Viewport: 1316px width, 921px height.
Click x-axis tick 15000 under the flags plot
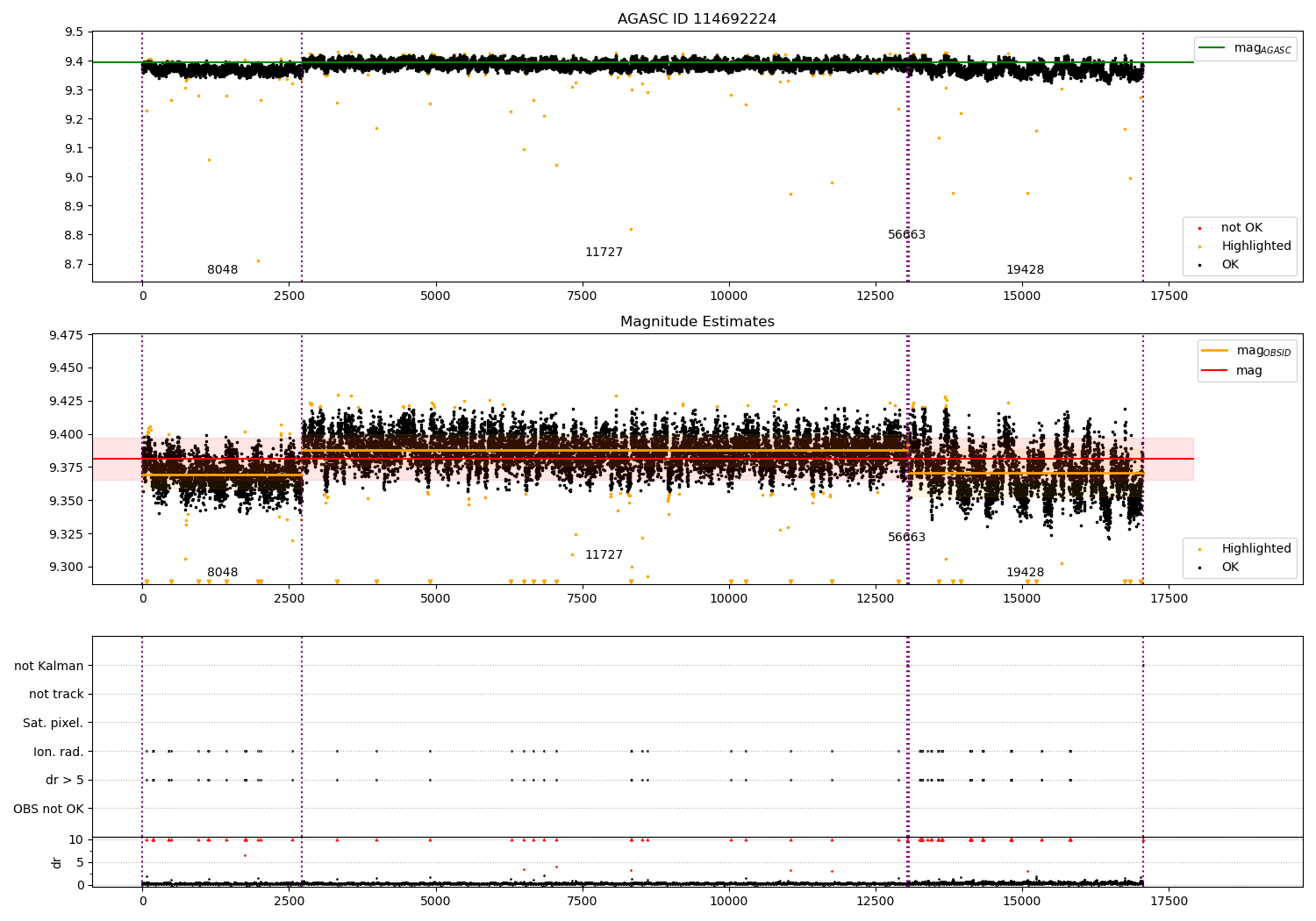(x=1022, y=902)
